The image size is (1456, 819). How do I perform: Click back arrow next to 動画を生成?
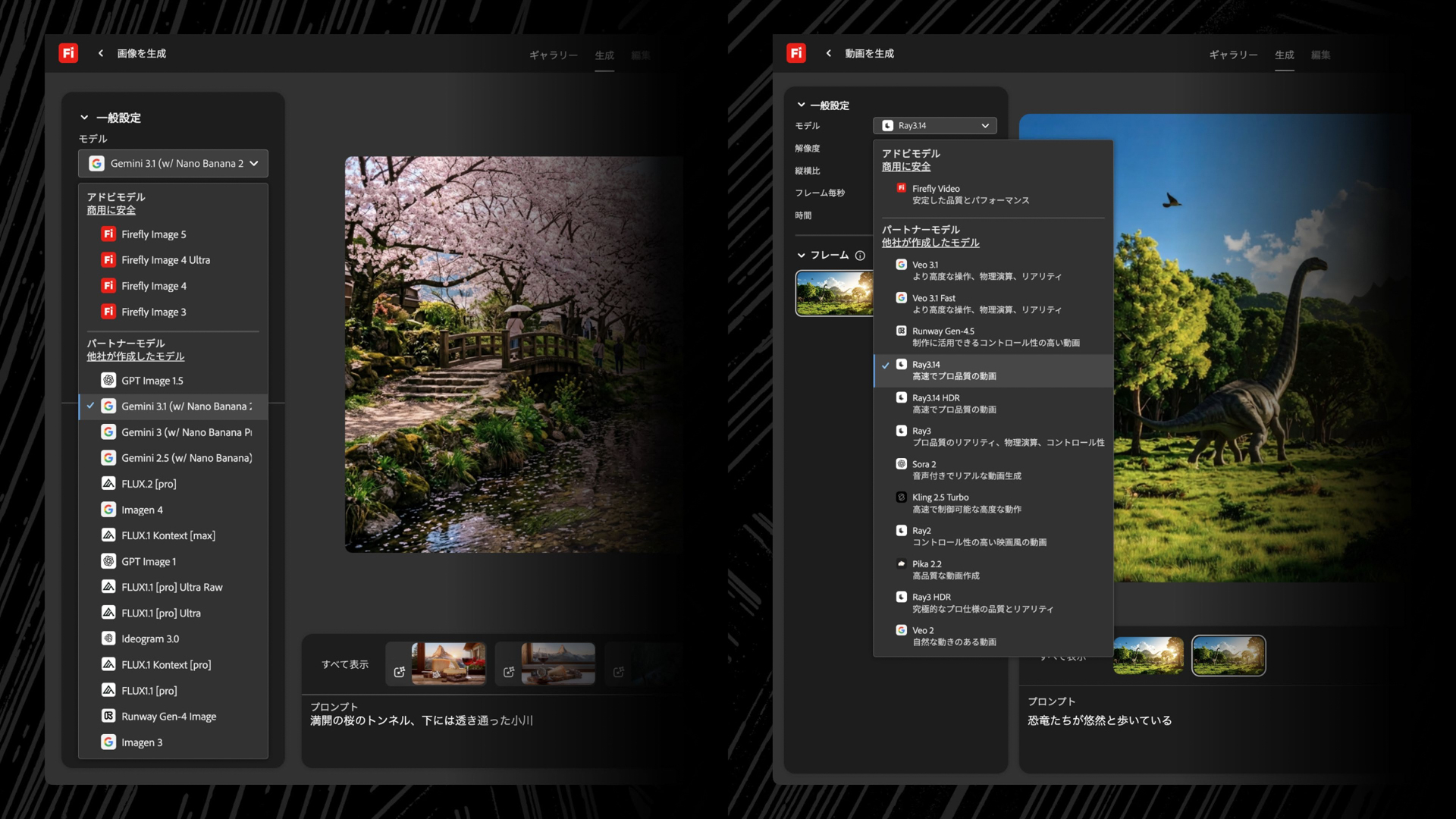point(828,53)
